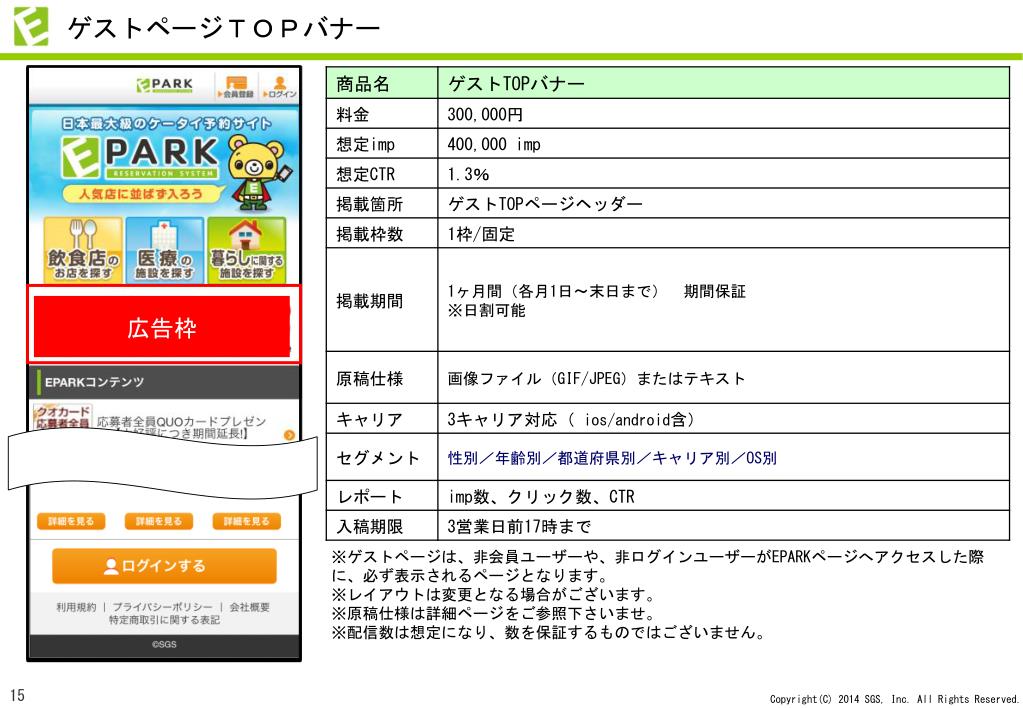Image resolution: width=1023 pixels, height=708 pixels.
Task: Click the ※配信数は想定になり note line
Action: pos(548,632)
